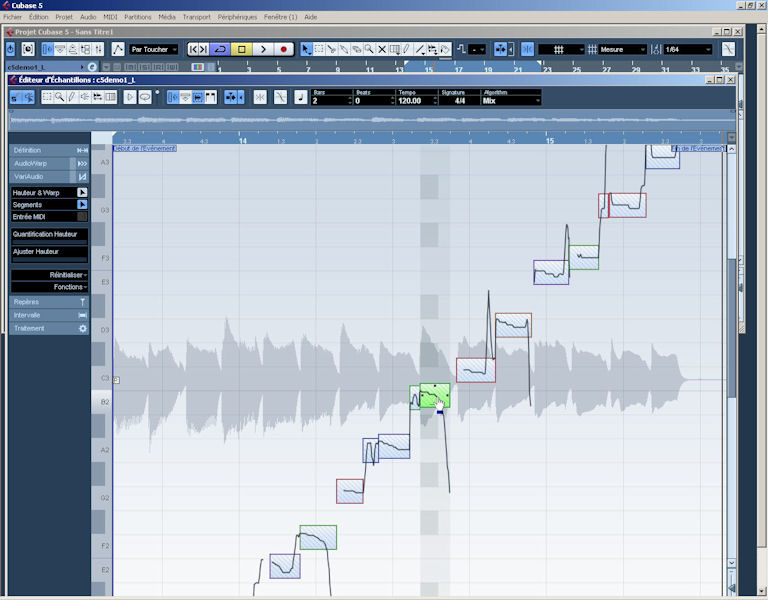Toggle the Cycle loop button
768x600 pixels.
point(220,49)
